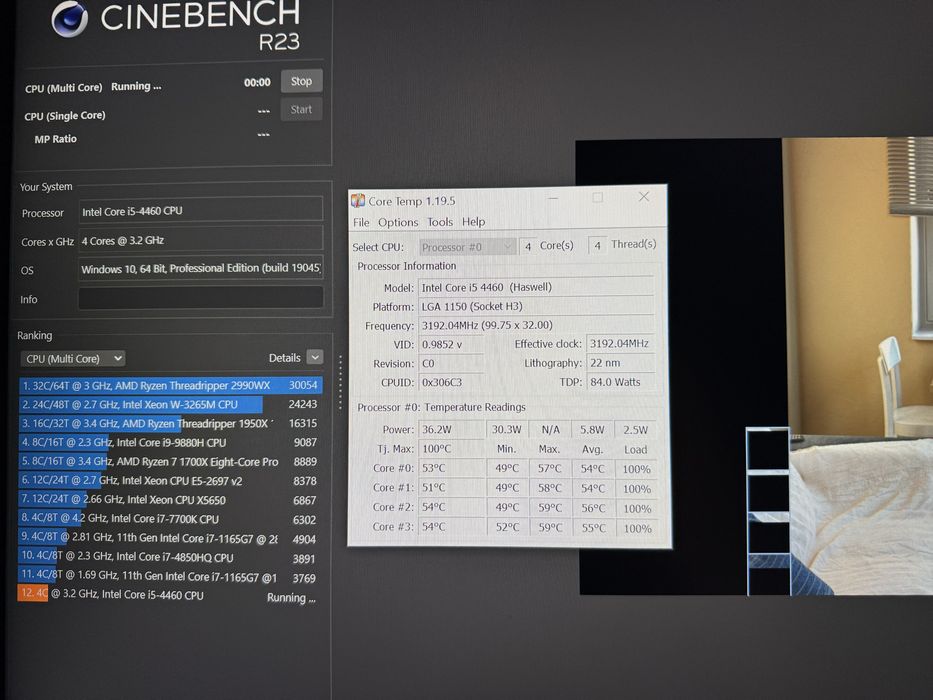Click the OS field Windows 10 value
Screen dimensions: 933x700
click(x=201, y=268)
